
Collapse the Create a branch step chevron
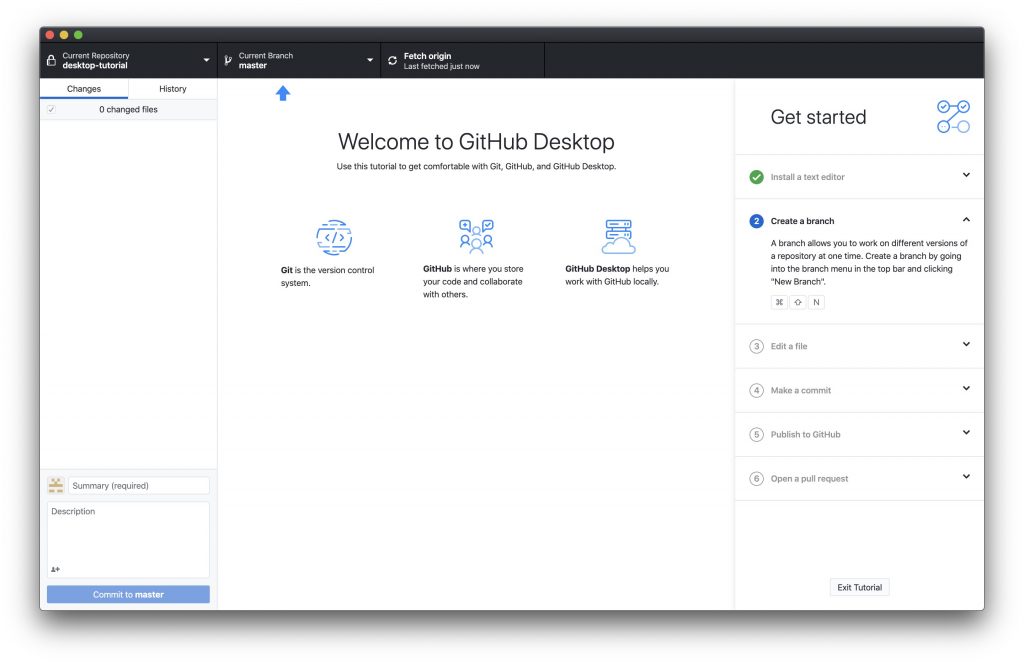[x=966, y=219]
